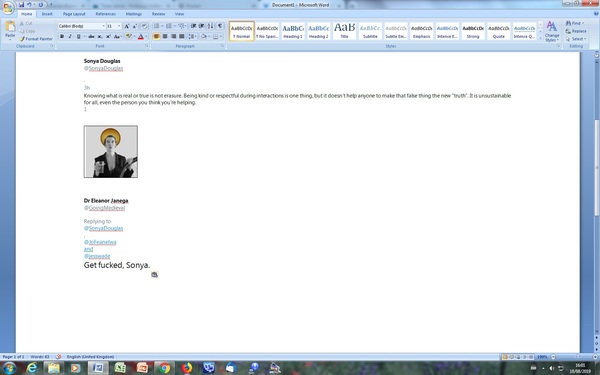
Task: Open the font name dropdown
Action: point(103,26)
